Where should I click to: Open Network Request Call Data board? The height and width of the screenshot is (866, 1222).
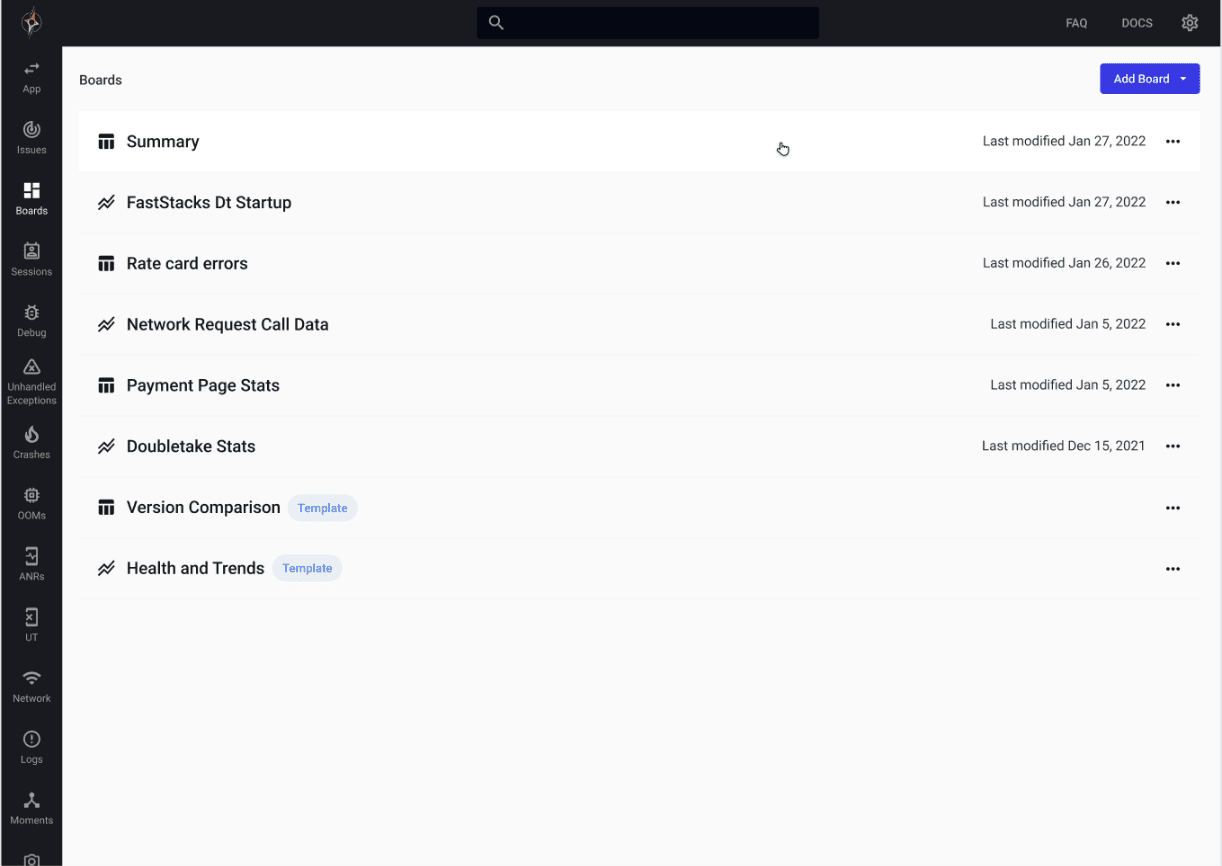639,324
